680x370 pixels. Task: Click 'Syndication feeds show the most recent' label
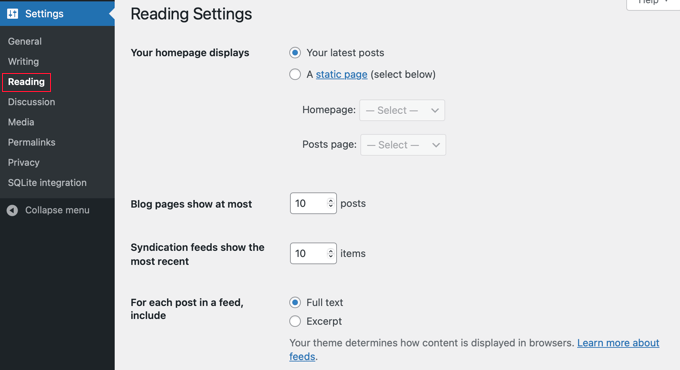[x=197, y=254]
